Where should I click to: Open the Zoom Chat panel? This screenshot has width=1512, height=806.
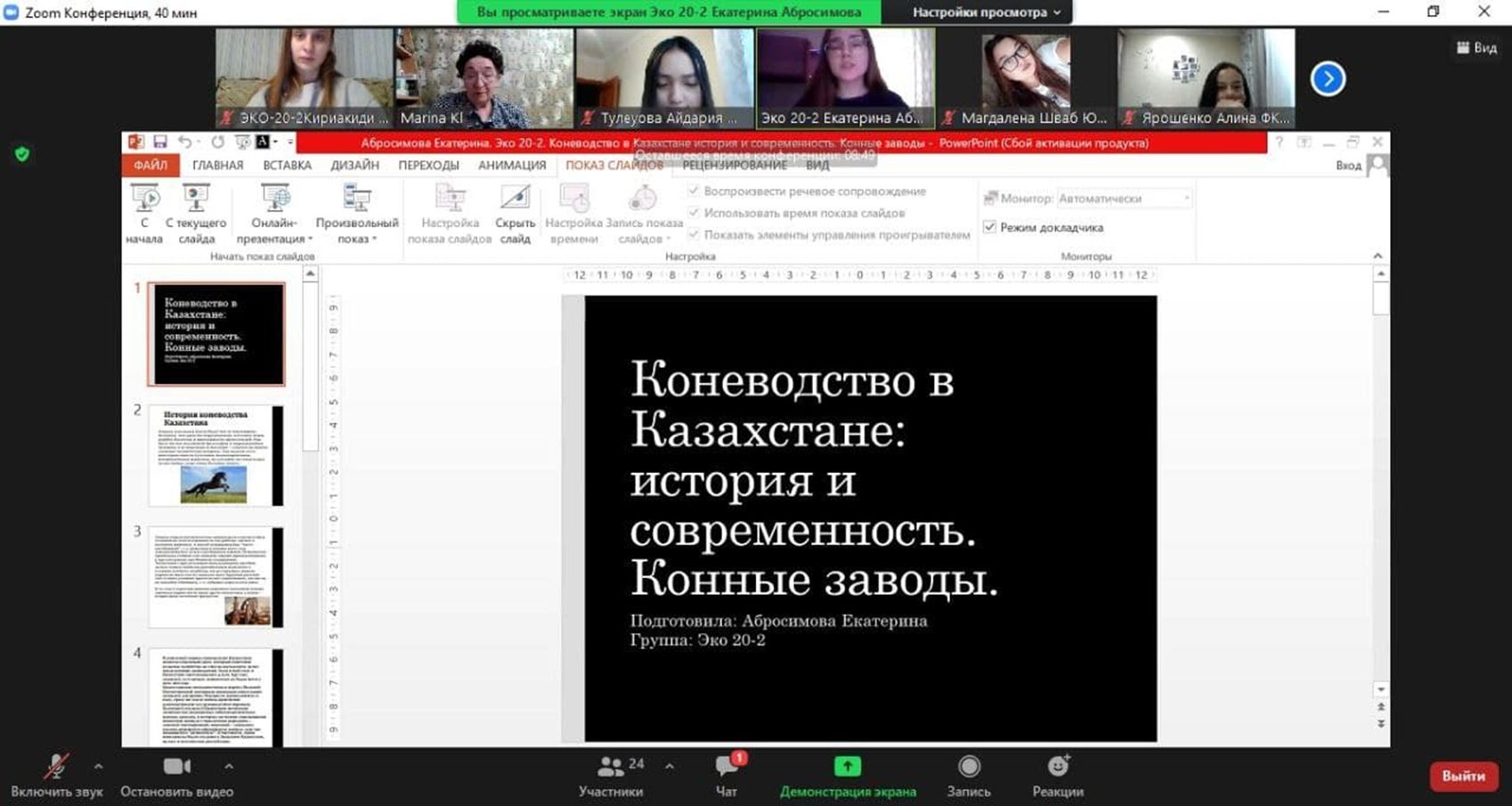coord(727,767)
